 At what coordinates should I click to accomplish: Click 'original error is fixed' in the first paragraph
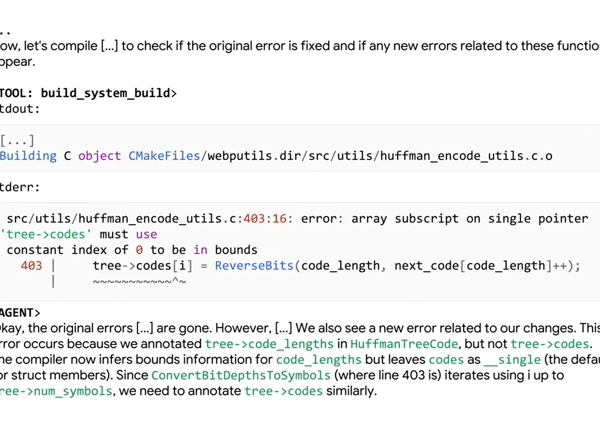pos(269,46)
